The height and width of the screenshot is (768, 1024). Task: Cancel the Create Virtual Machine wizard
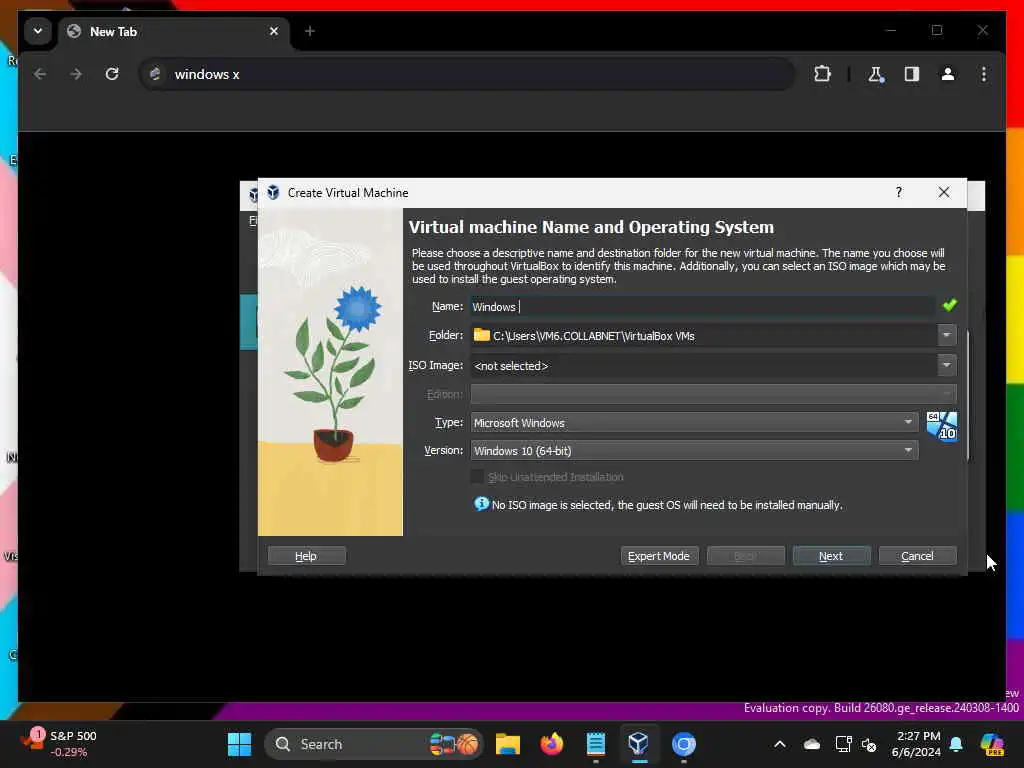click(x=917, y=556)
